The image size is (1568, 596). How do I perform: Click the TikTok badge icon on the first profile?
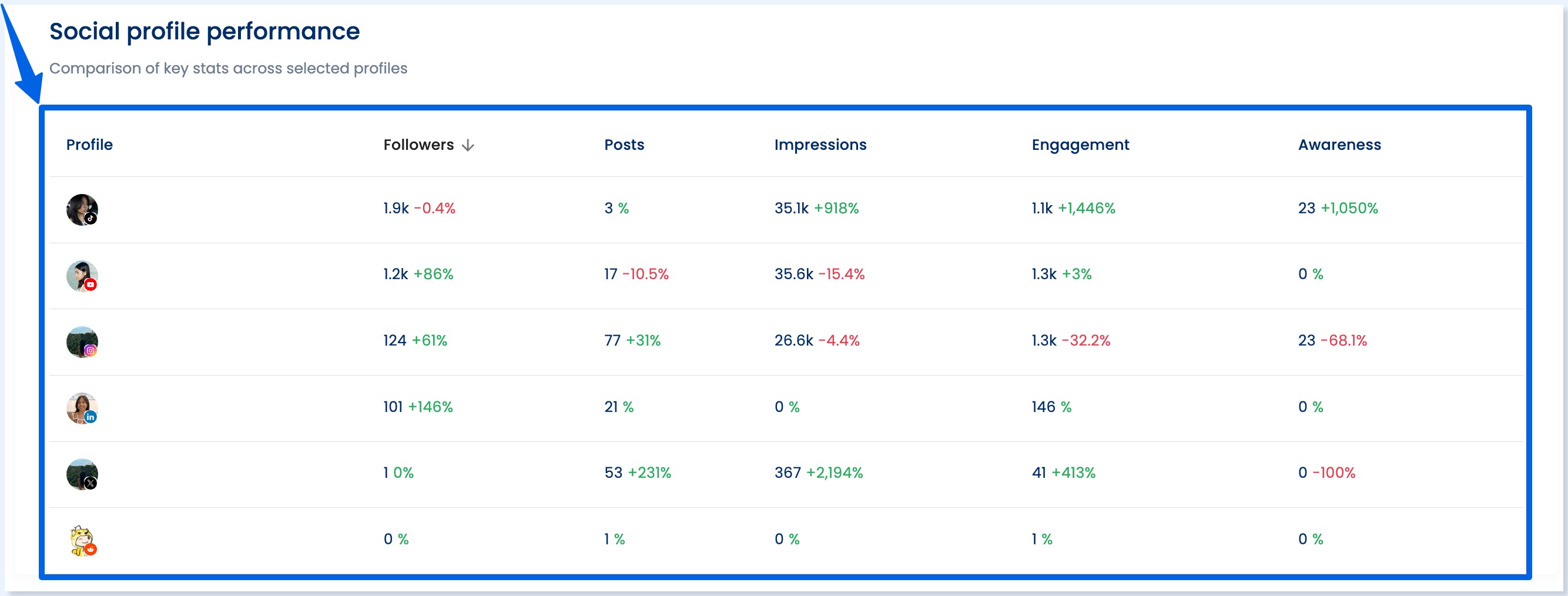(x=91, y=219)
